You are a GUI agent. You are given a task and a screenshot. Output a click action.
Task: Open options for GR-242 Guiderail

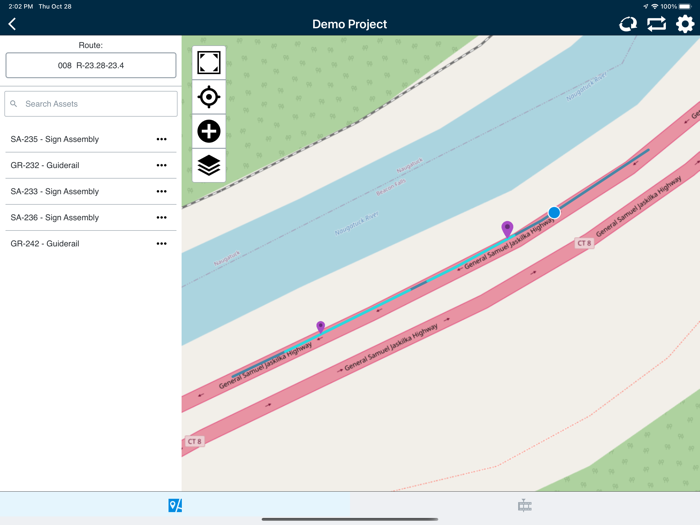[162, 244]
